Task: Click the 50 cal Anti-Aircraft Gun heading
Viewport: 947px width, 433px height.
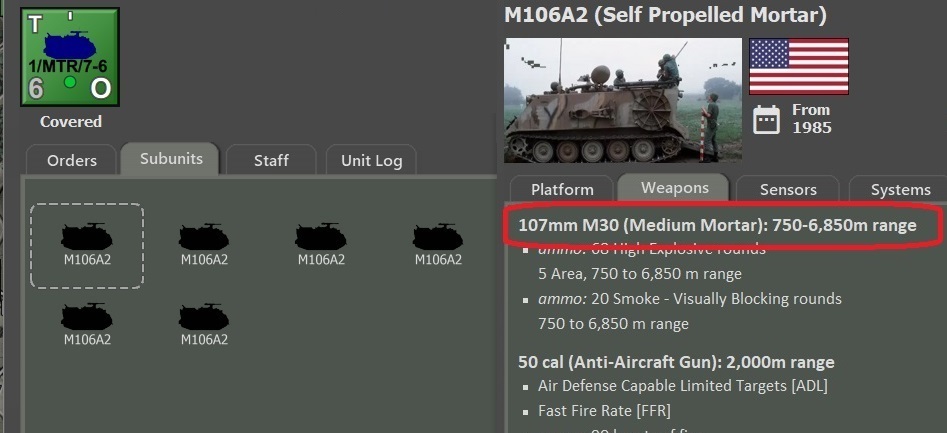Action: pos(676,362)
